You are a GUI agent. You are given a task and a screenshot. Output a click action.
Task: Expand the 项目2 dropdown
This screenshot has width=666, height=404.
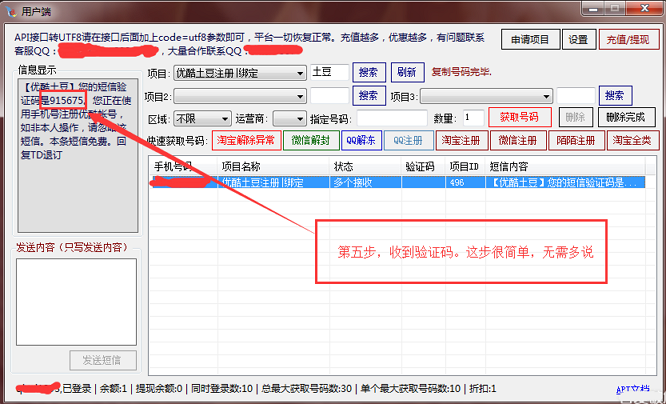click(x=240, y=96)
